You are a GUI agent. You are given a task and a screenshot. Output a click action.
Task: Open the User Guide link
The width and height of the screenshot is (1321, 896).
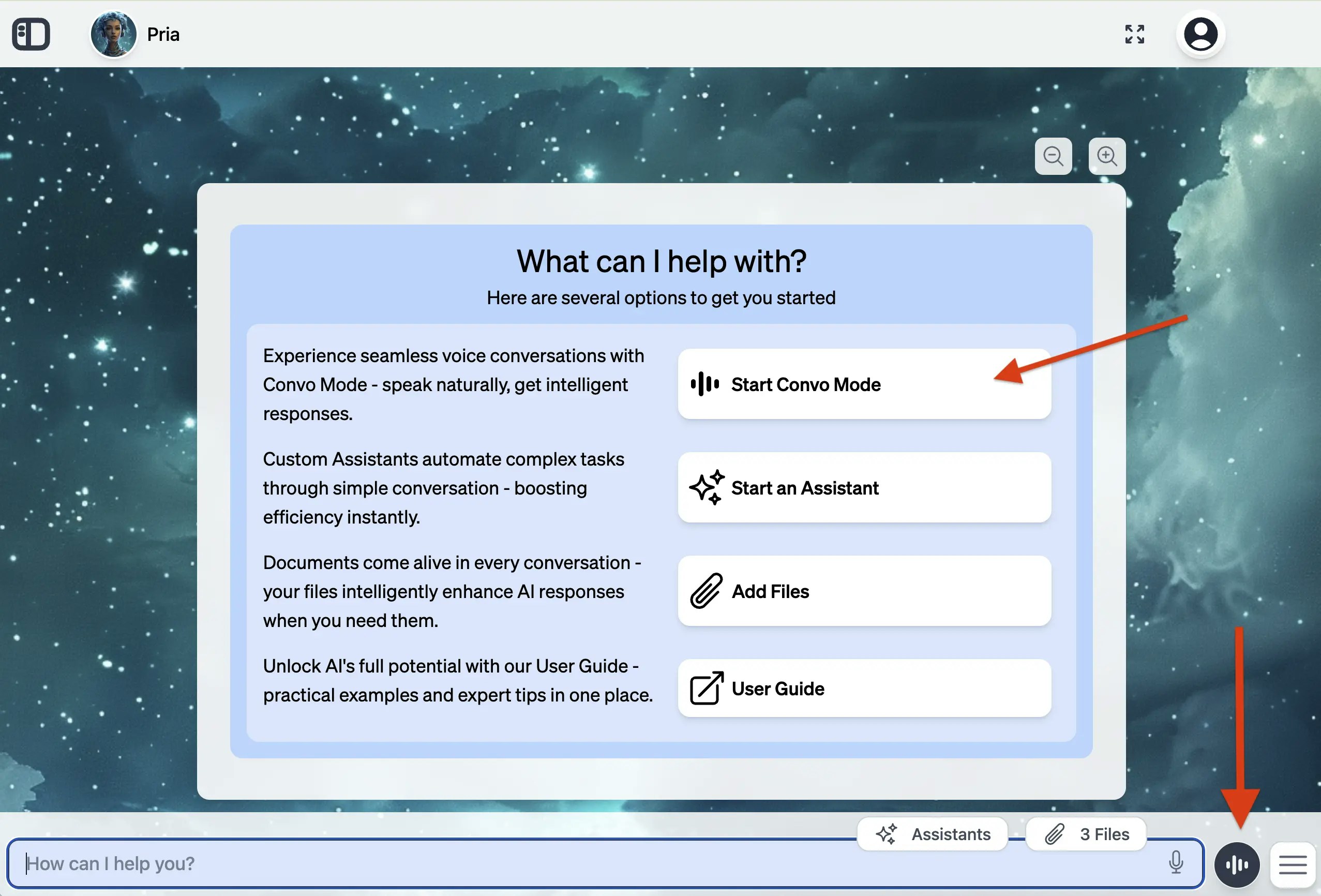point(863,688)
